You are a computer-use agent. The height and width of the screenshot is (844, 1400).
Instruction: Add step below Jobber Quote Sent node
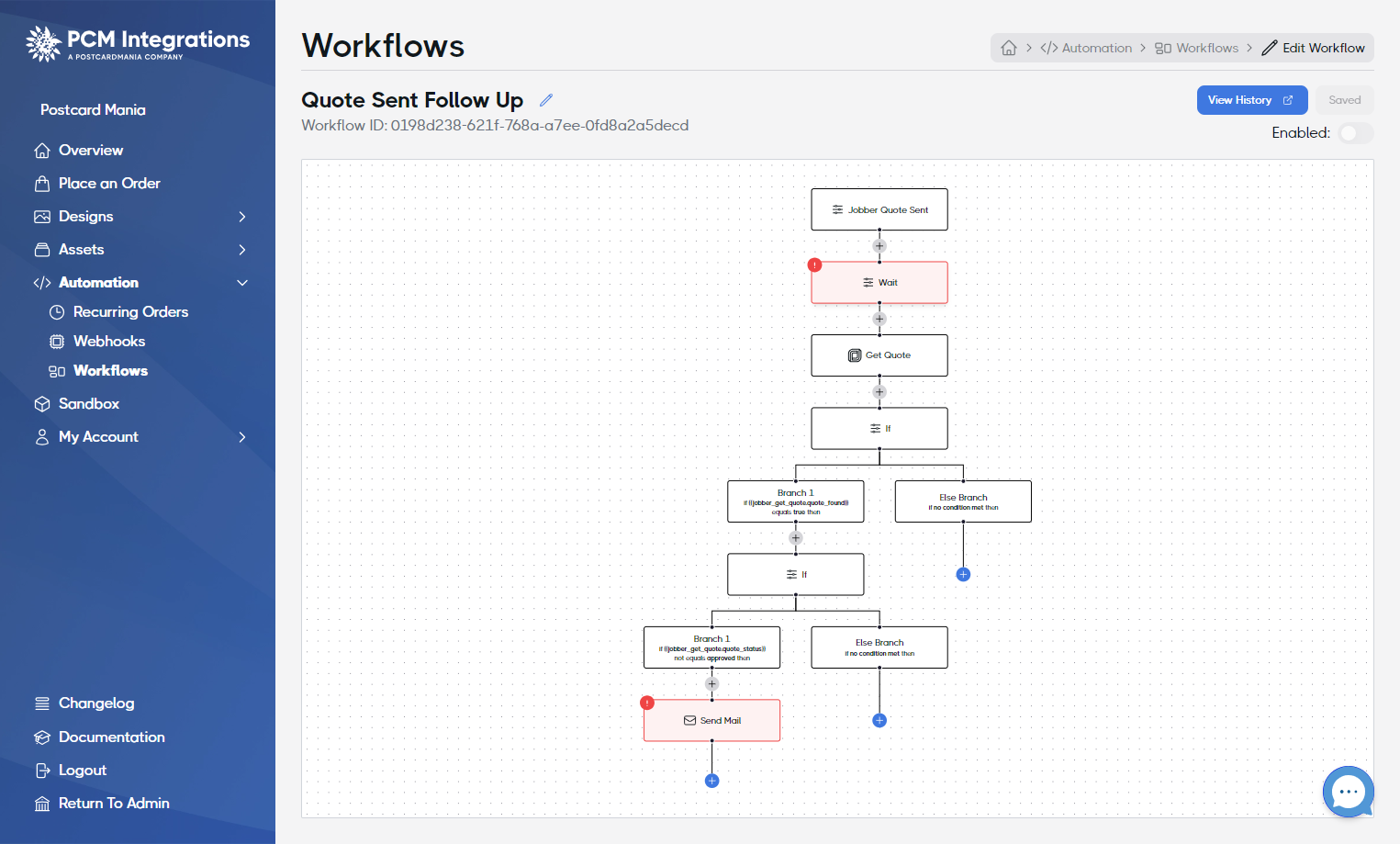pos(879,246)
